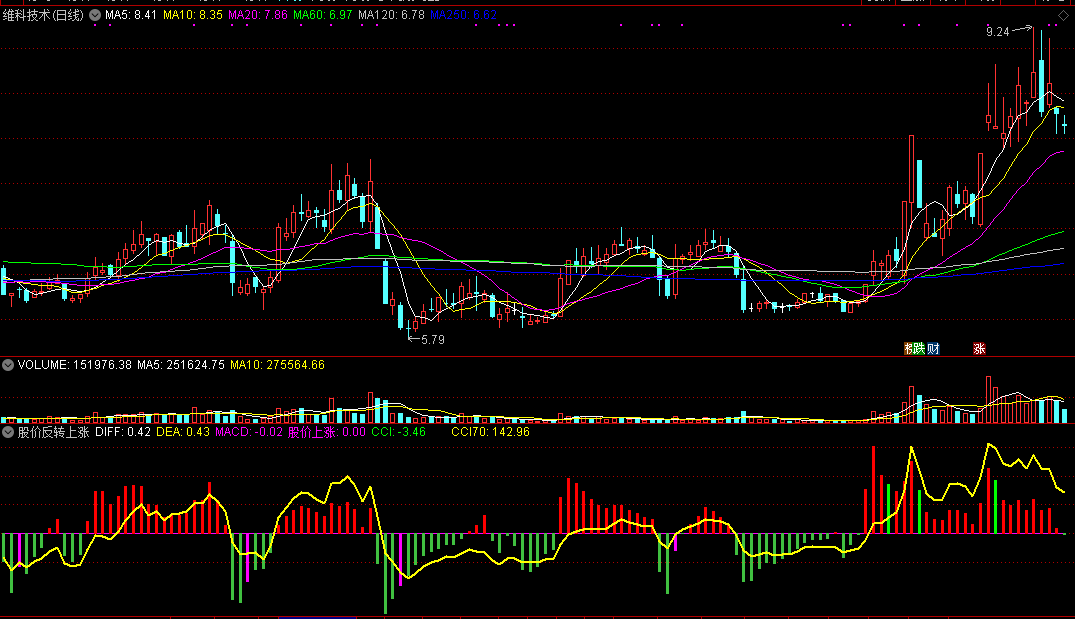
Task: Click the volume MA10: 275564.66 label
Action: pos(278,365)
